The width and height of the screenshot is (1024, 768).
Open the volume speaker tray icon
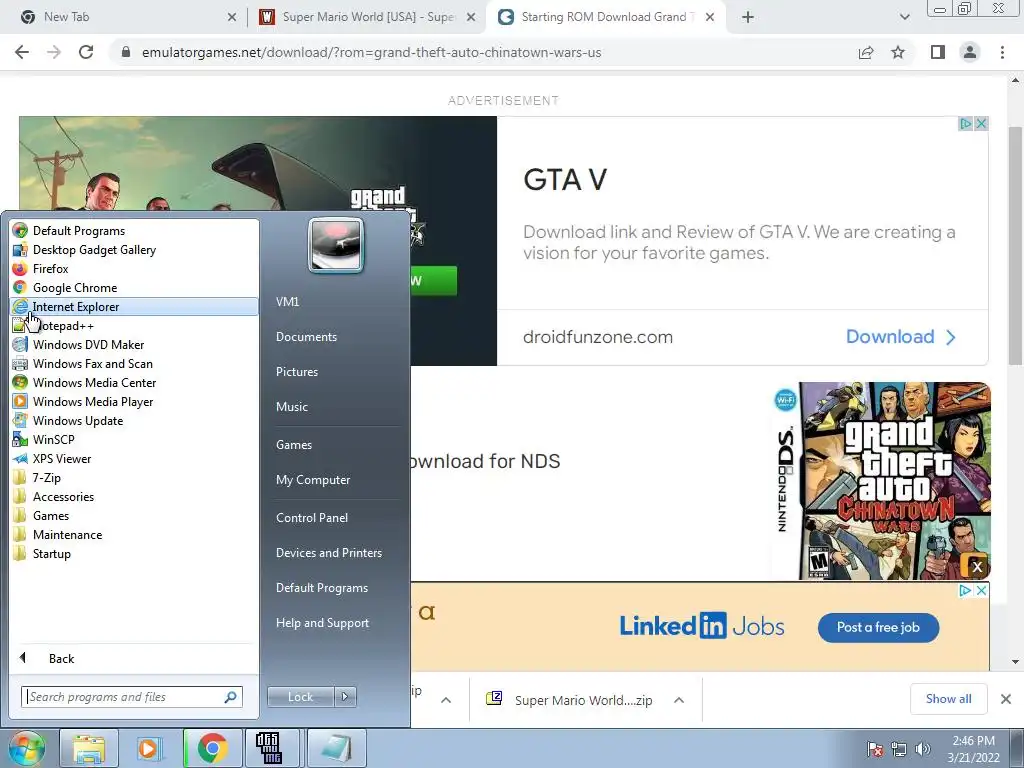click(923, 749)
